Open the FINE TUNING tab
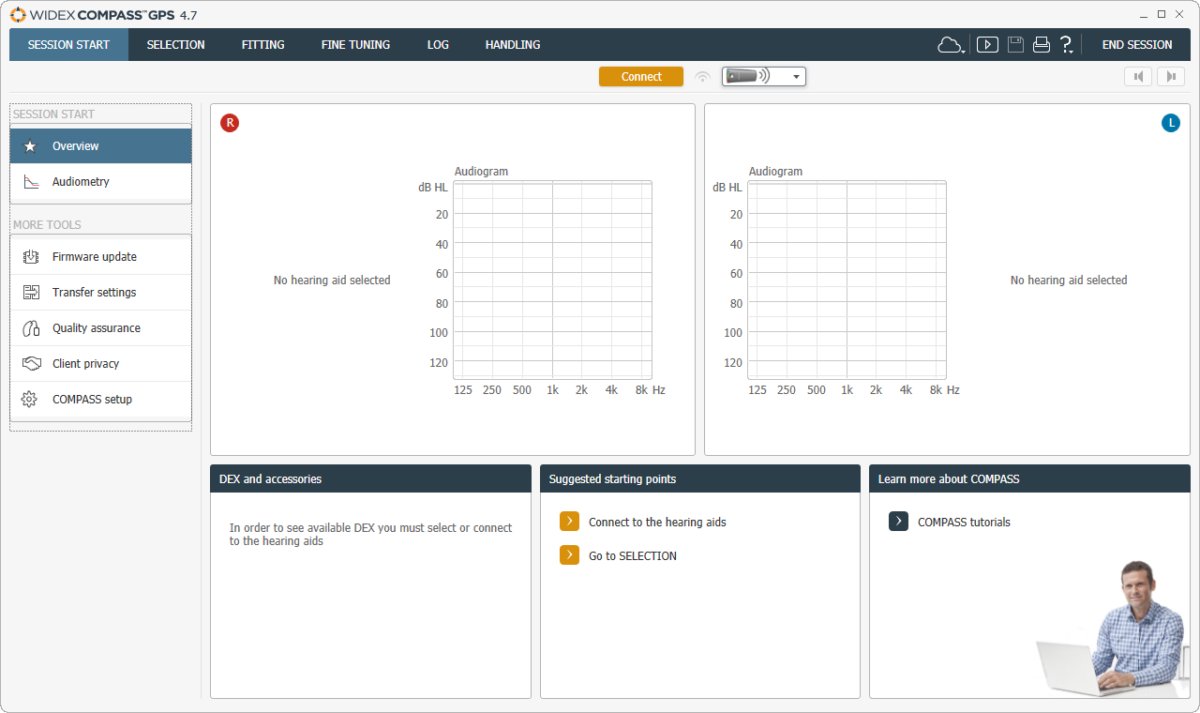Screen dimensions: 1200x713 coord(355,45)
